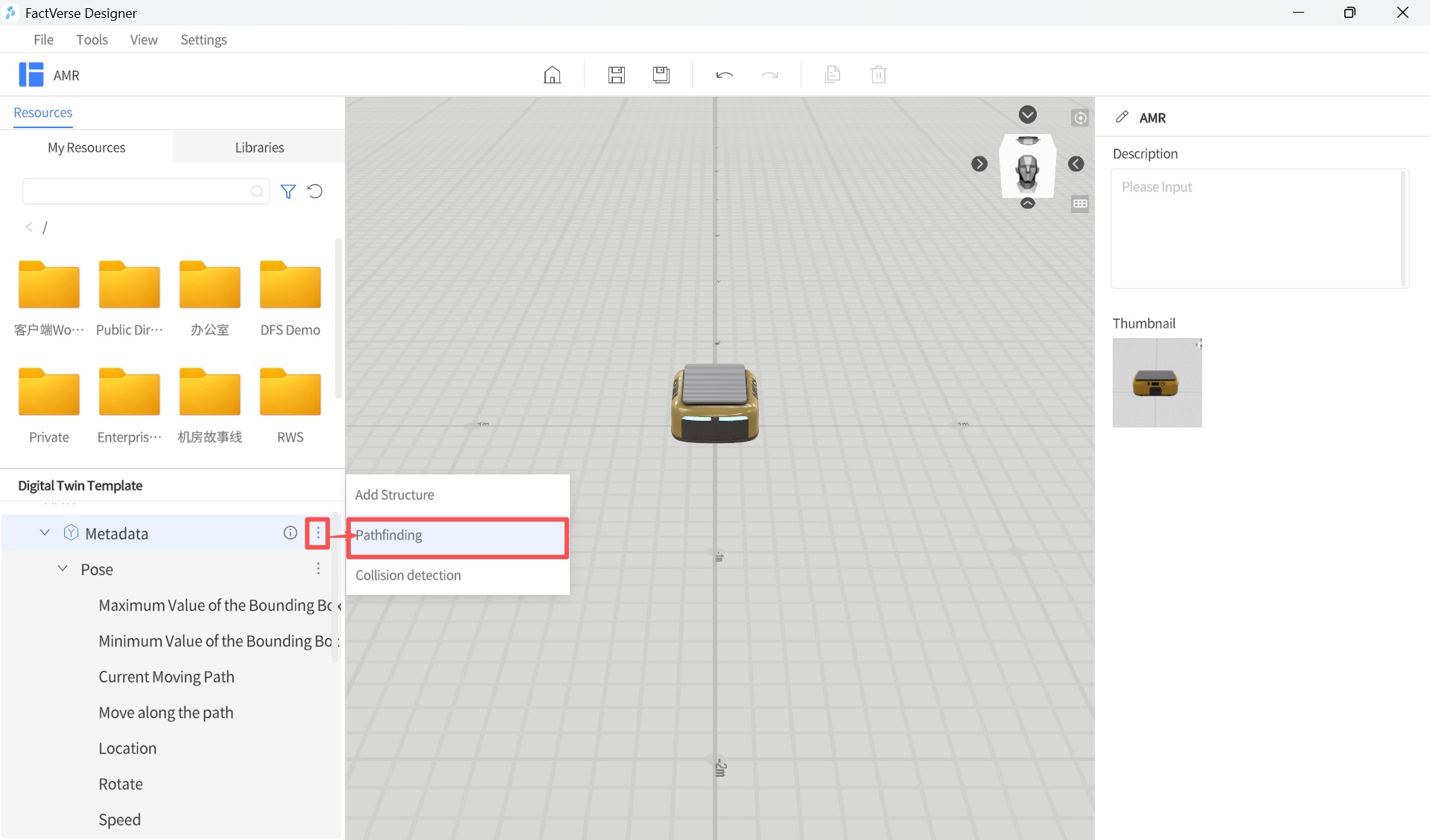Select the Save icon
Screen dimensions: 1430x840
click(x=616, y=74)
